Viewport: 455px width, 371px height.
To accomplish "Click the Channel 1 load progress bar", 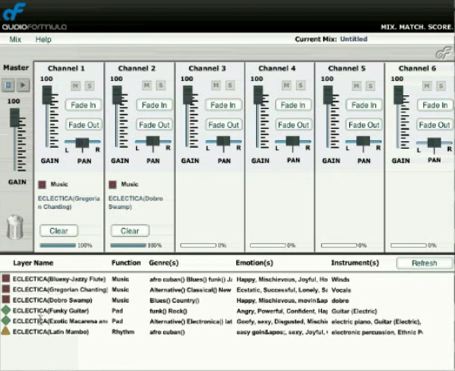I will click(58, 245).
